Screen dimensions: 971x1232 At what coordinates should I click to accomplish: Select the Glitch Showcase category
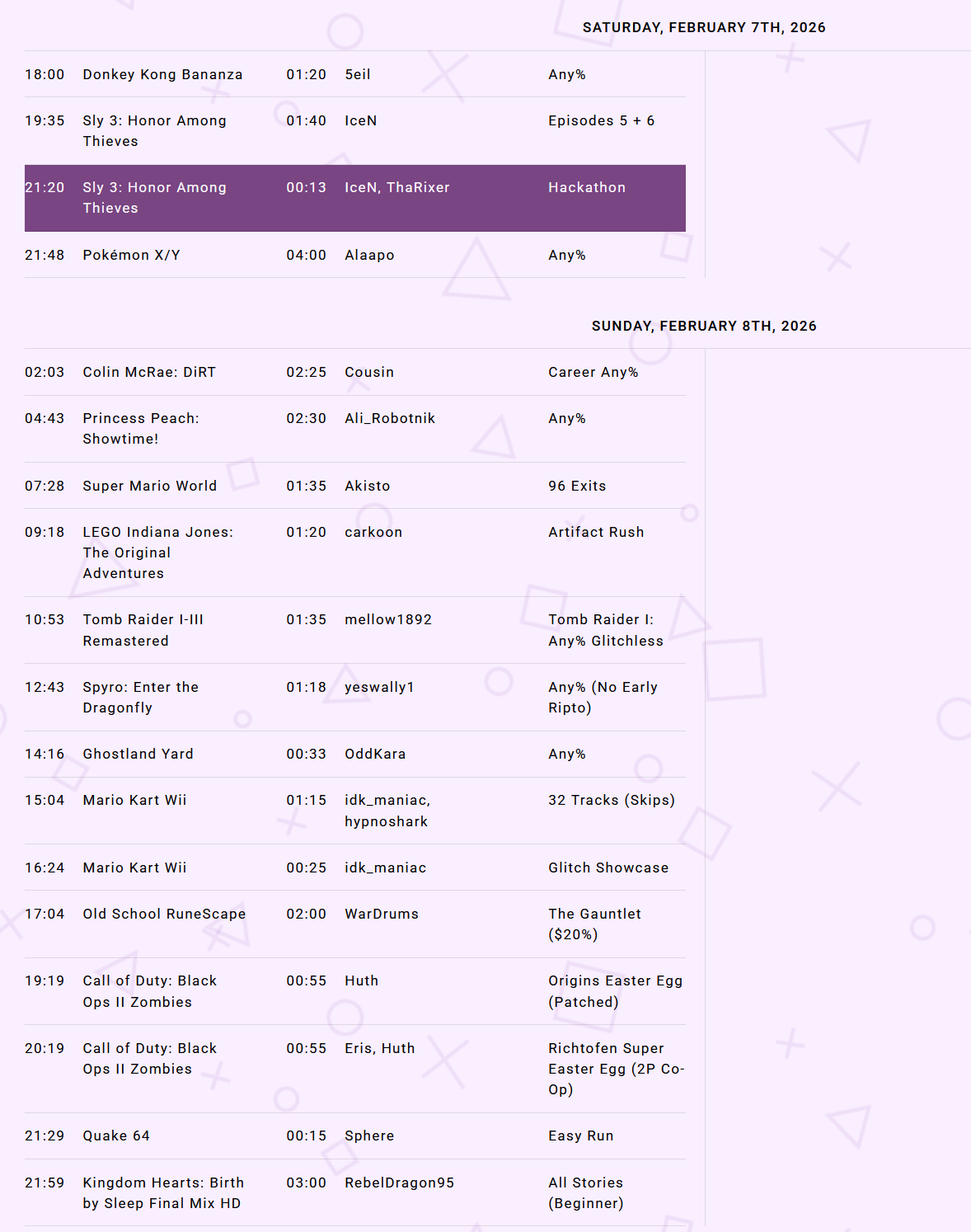608,868
